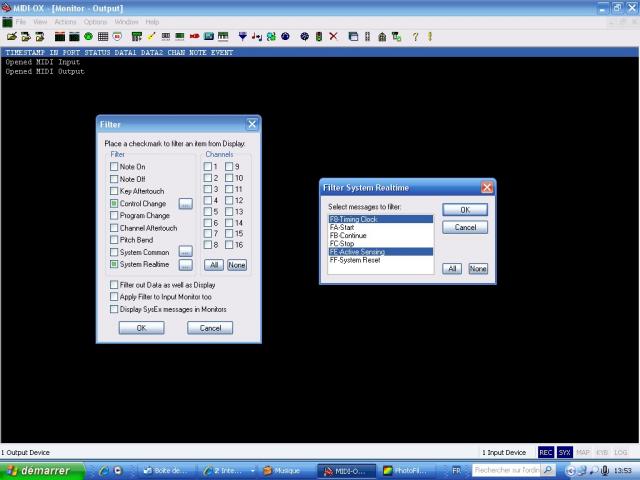Click the first open-folder icon in the toolbar
This screenshot has width=640, height=480.
click(x=12, y=37)
